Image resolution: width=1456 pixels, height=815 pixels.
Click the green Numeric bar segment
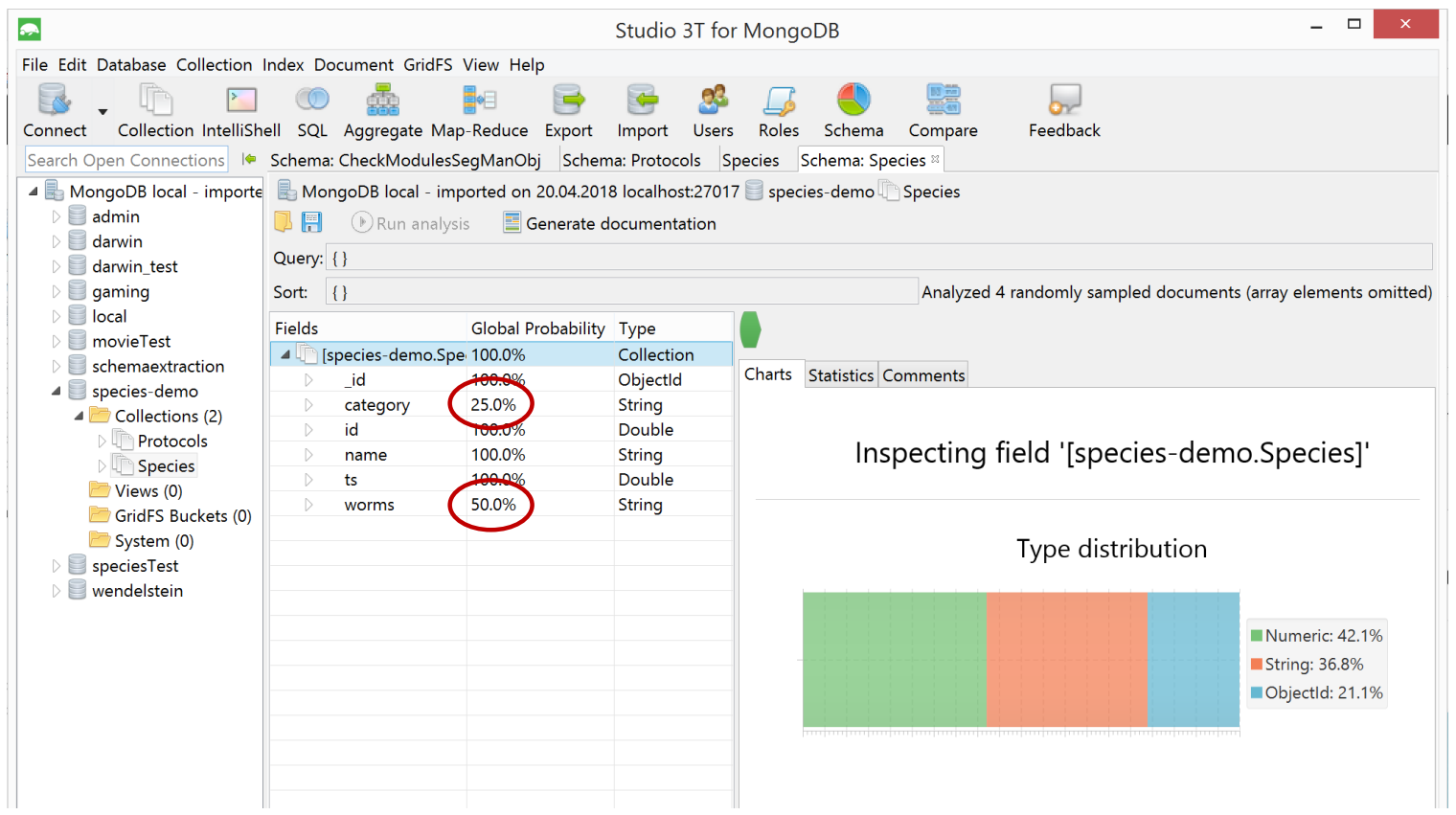pyautogui.click(x=893, y=660)
